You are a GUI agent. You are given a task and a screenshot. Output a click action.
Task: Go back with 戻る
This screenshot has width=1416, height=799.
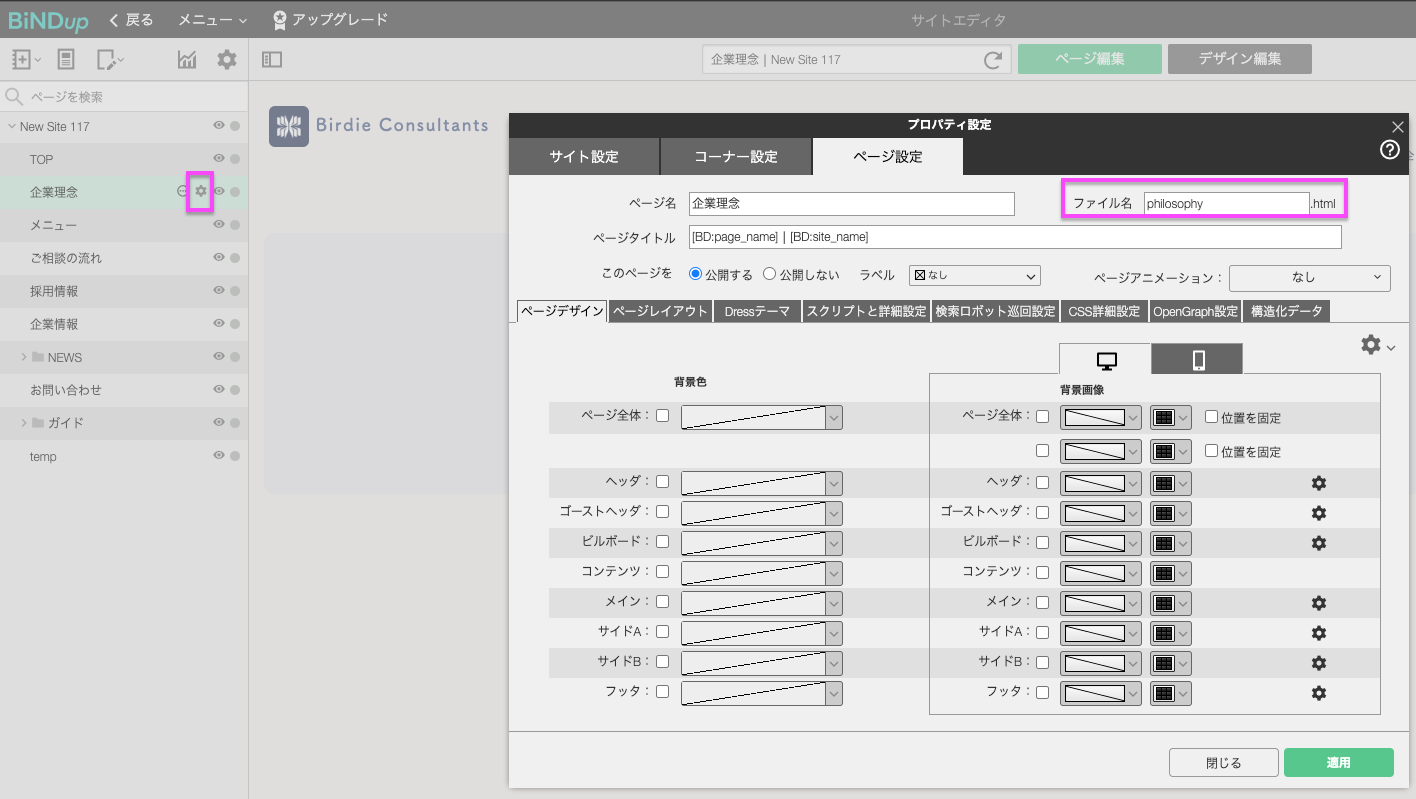coord(131,20)
